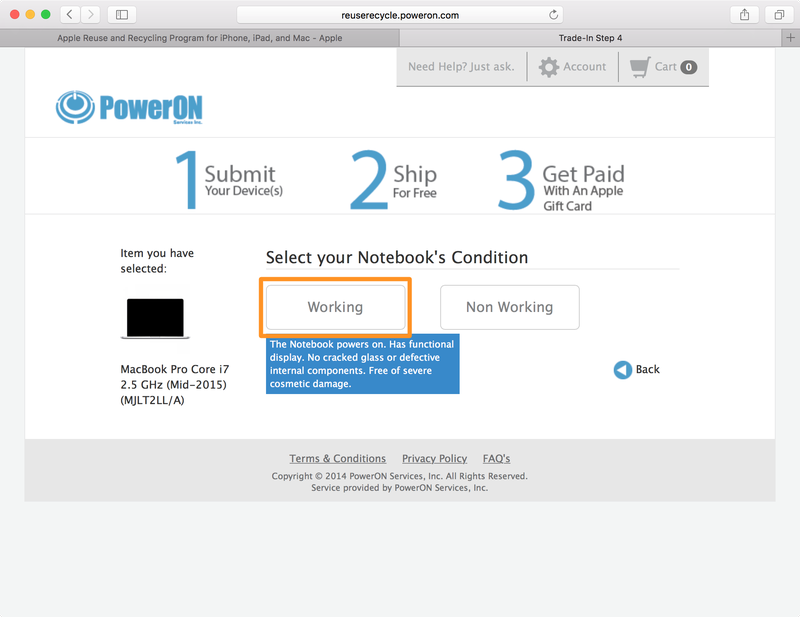
Task: Reload the page with the refresh icon
Action: (x=554, y=15)
